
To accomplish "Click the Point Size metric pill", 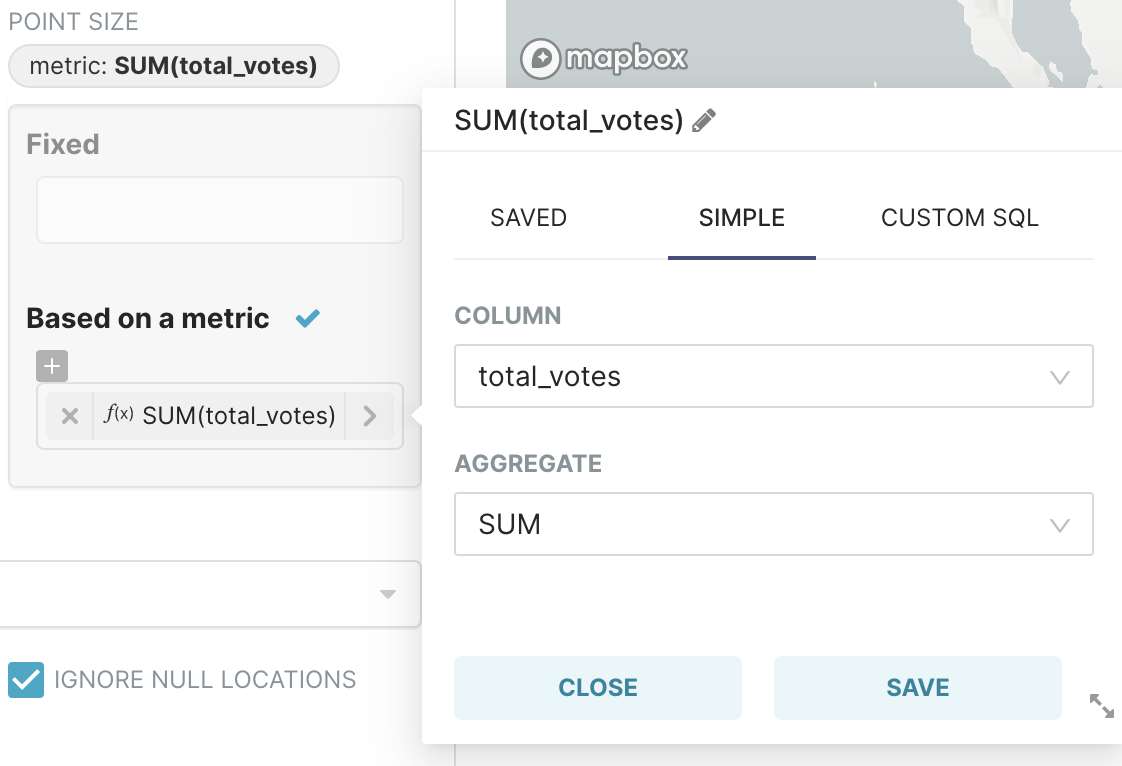I will pos(173,67).
